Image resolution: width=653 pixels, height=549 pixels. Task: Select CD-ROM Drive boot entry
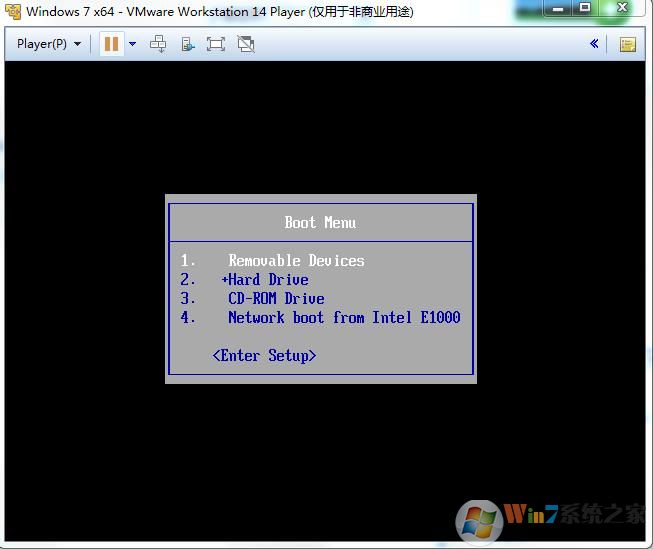click(x=276, y=299)
